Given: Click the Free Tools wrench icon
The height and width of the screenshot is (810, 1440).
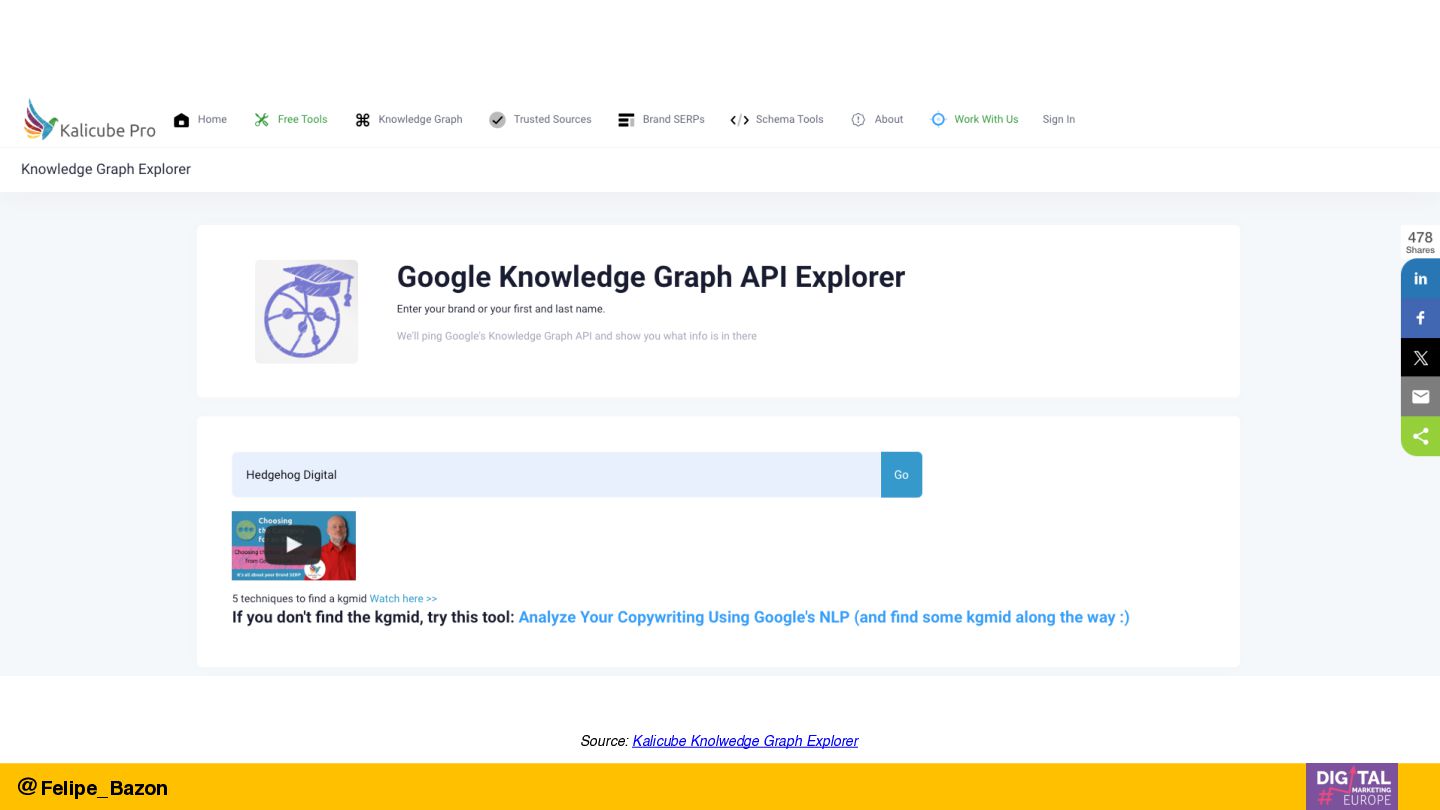Looking at the screenshot, I should 261,120.
